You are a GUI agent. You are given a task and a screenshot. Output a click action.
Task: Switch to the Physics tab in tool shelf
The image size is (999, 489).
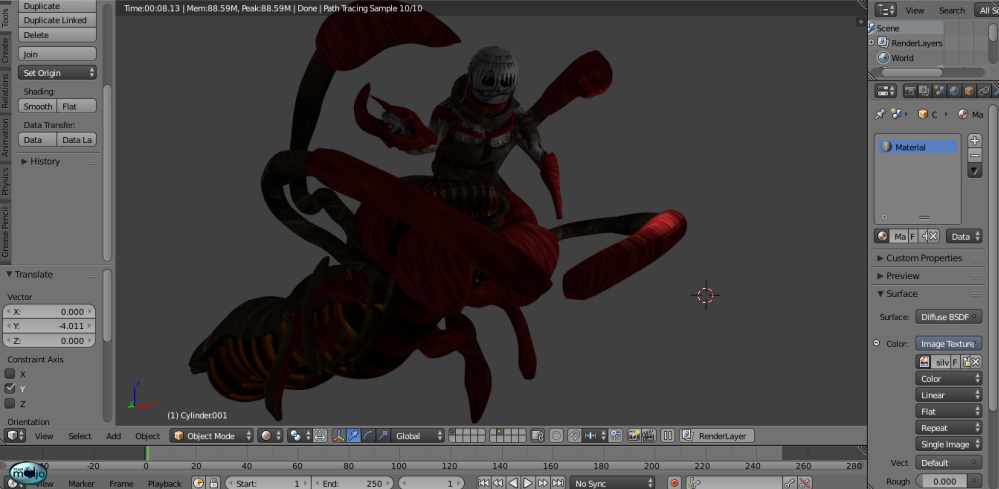coord(5,181)
